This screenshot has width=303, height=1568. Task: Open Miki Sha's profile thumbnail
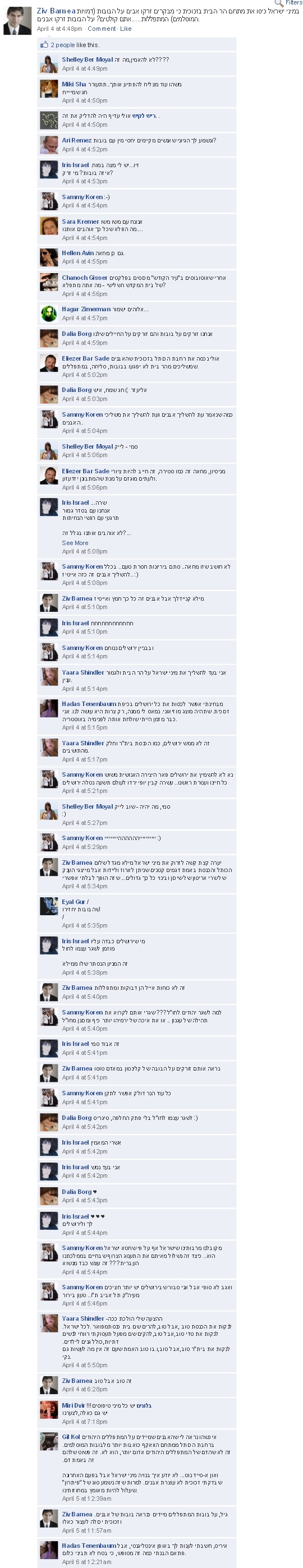[49, 89]
